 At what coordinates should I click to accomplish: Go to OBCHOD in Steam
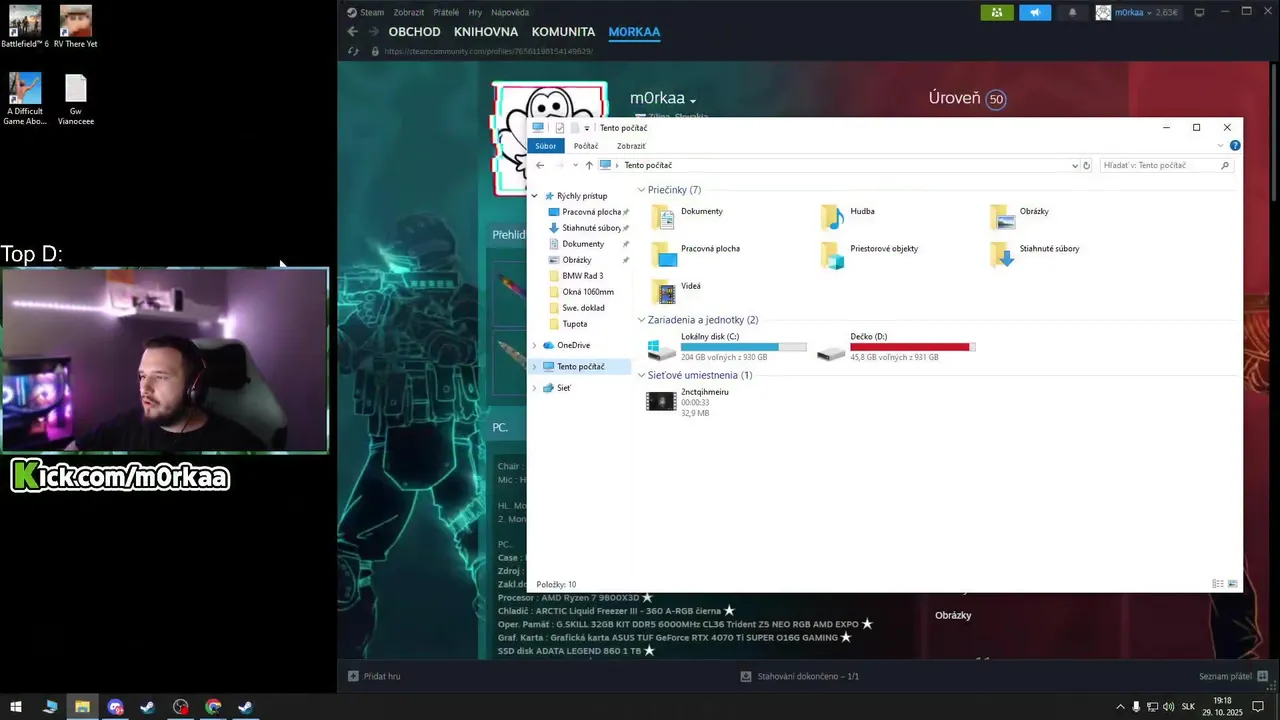(414, 32)
